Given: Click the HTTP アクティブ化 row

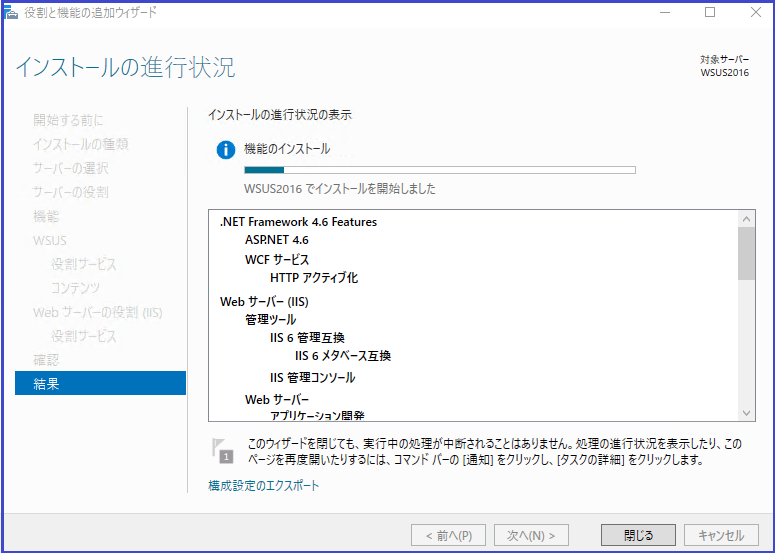Looking at the screenshot, I should coord(314,278).
